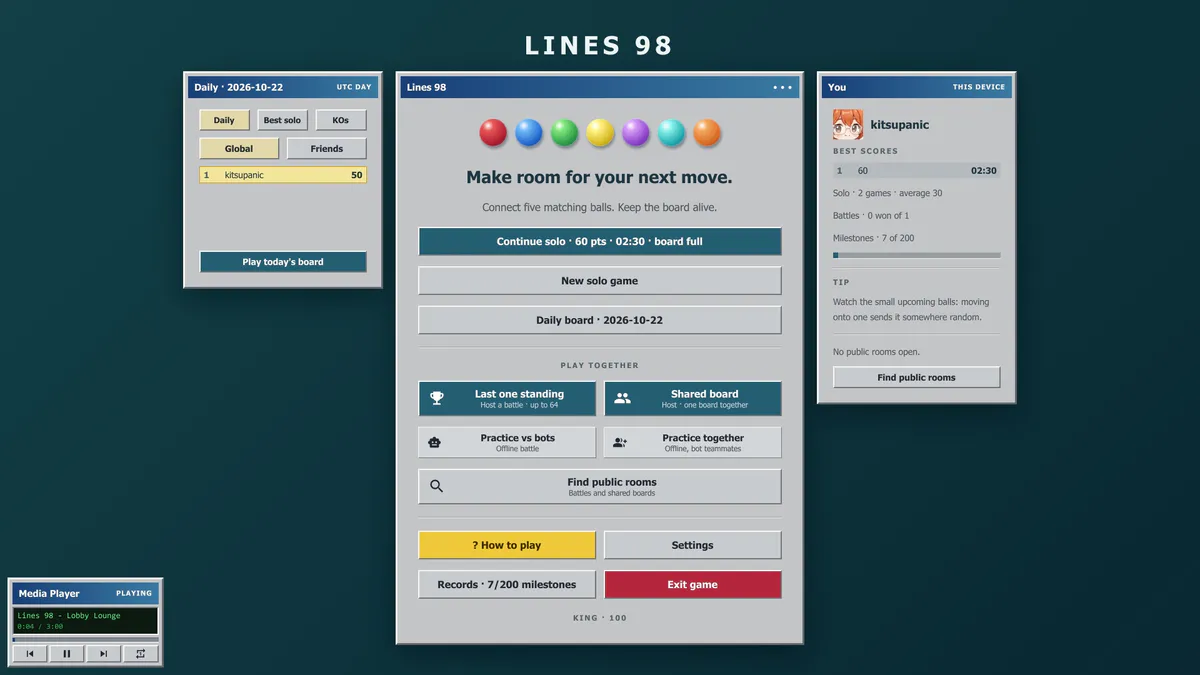This screenshot has height=675, width=1200.
Task: Start Practice together with bot teammates
Action: click(693, 442)
